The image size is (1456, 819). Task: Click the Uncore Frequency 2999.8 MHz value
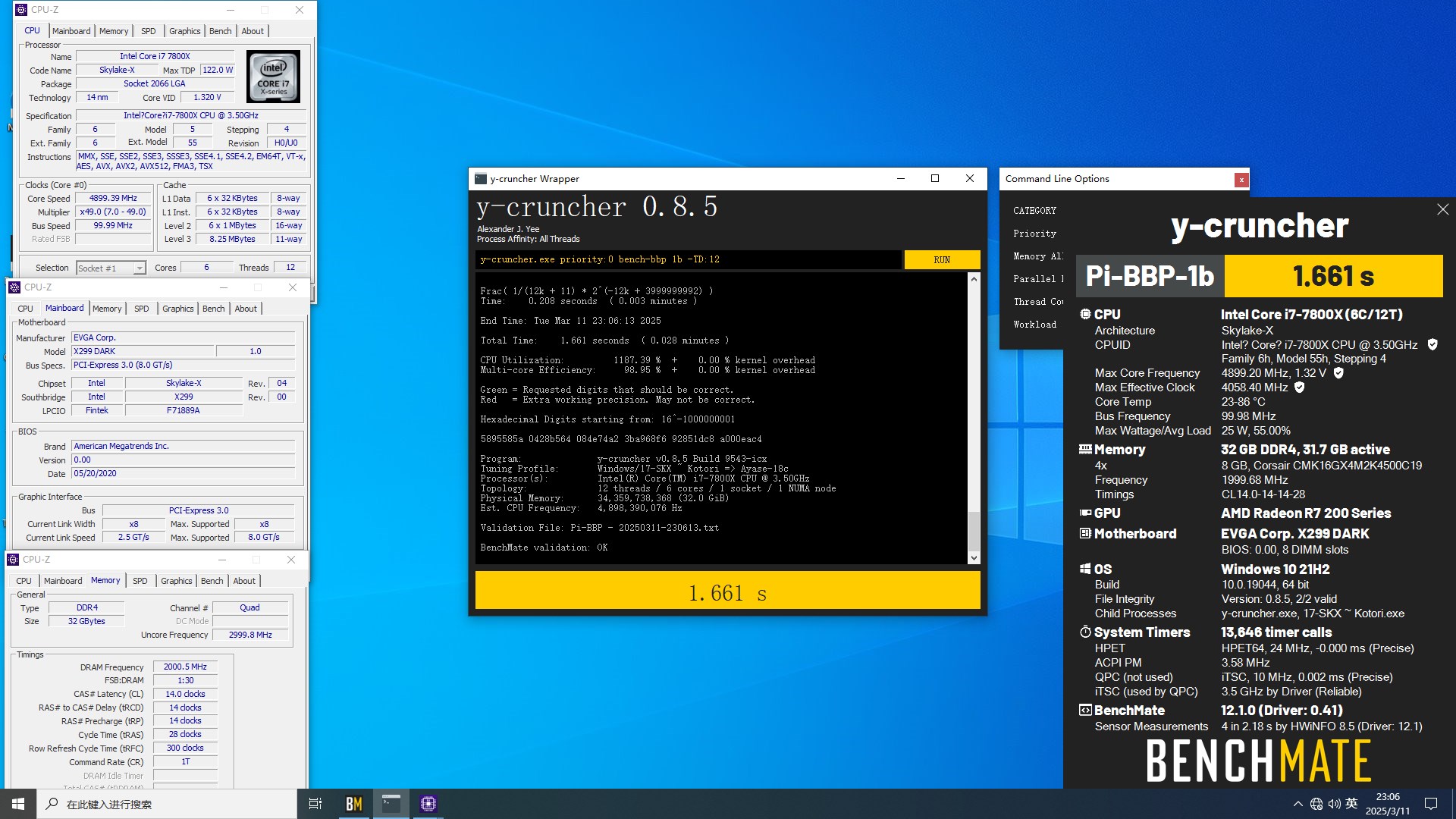point(250,635)
